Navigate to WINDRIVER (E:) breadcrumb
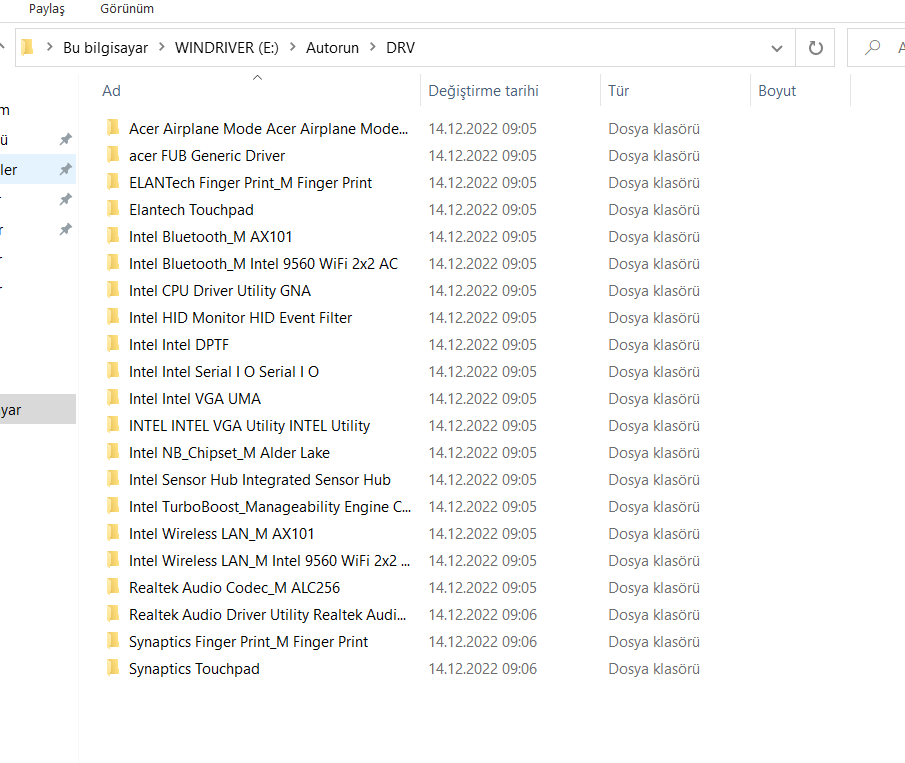905x763 pixels. [x=227, y=48]
